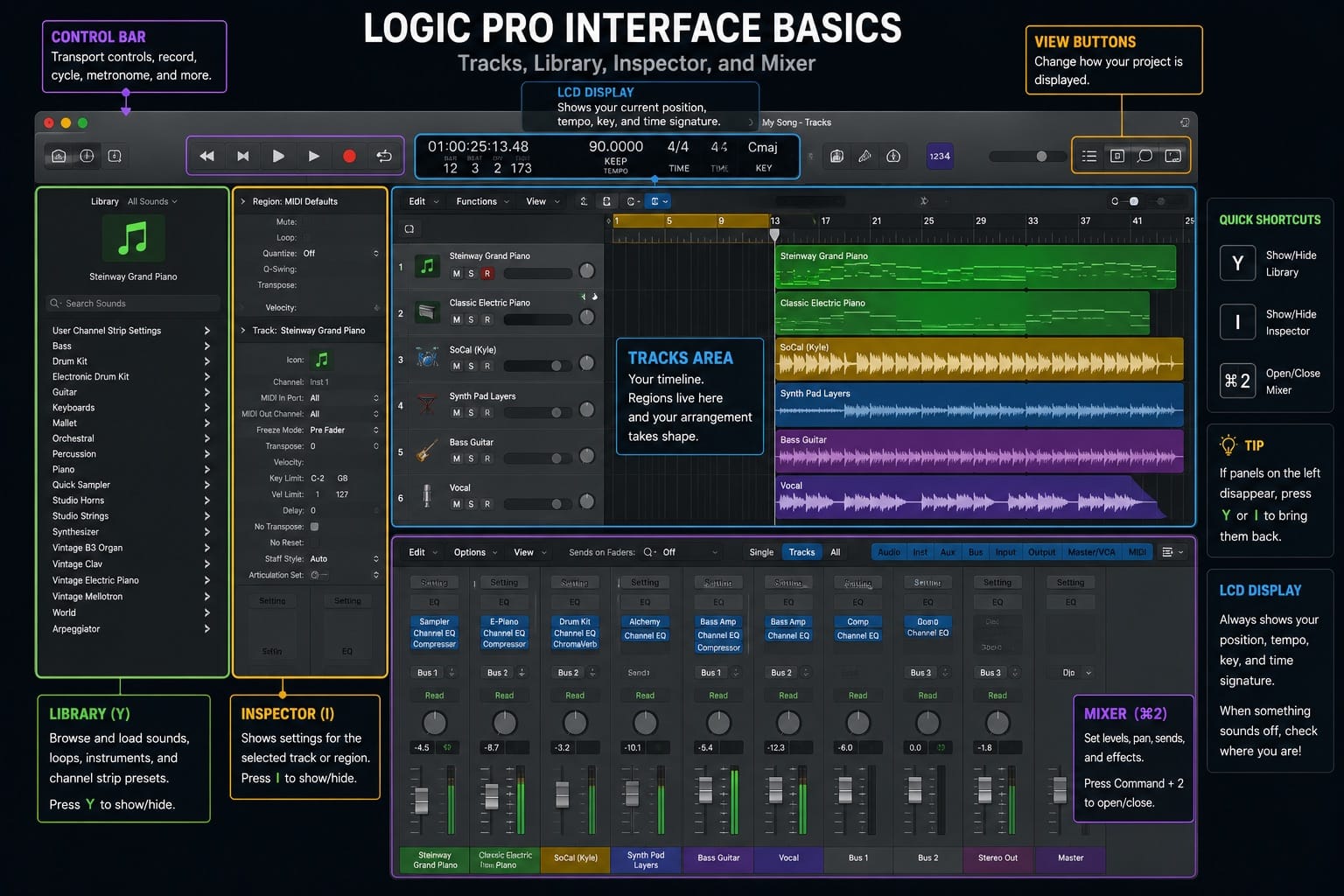This screenshot has height=896, width=1344.
Task: Select the SoCal (Kyle) yellow audio region
Action: point(979,359)
